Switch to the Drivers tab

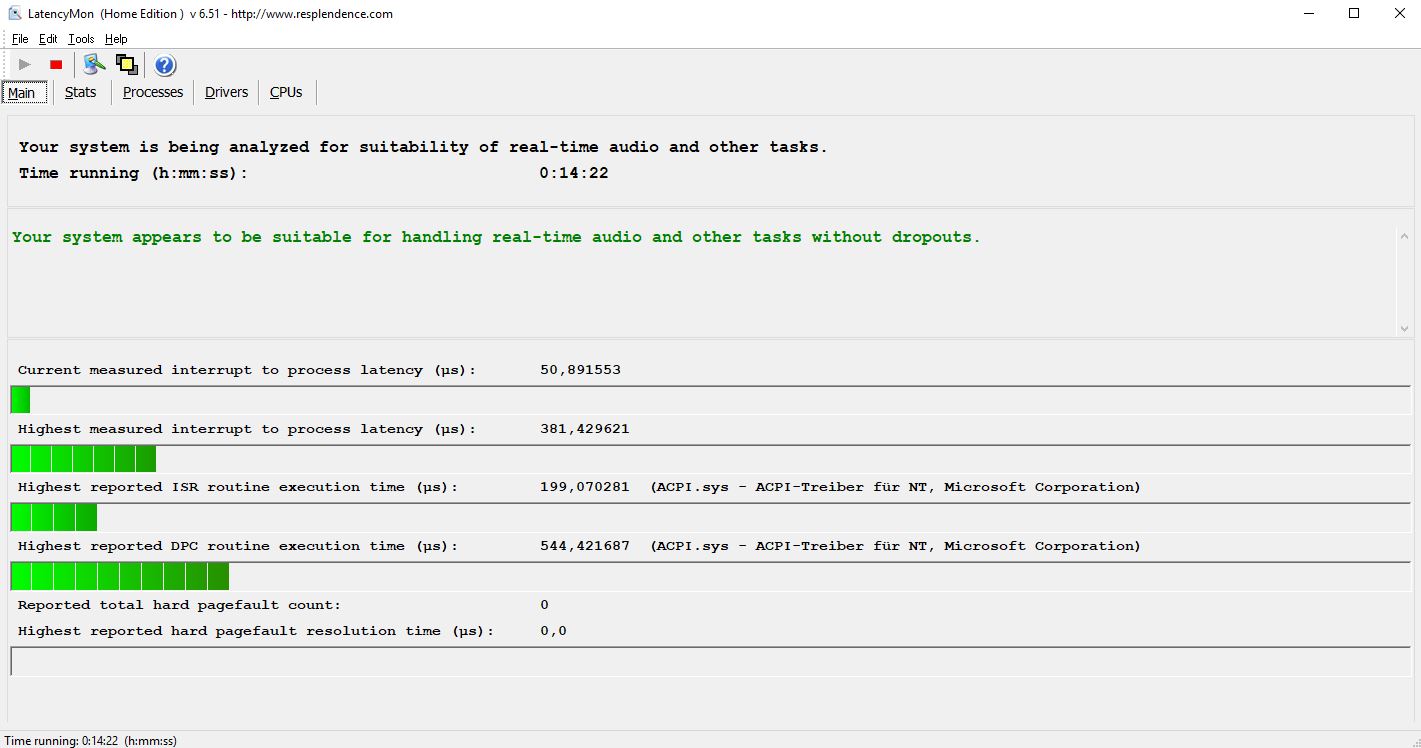click(x=226, y=92)
